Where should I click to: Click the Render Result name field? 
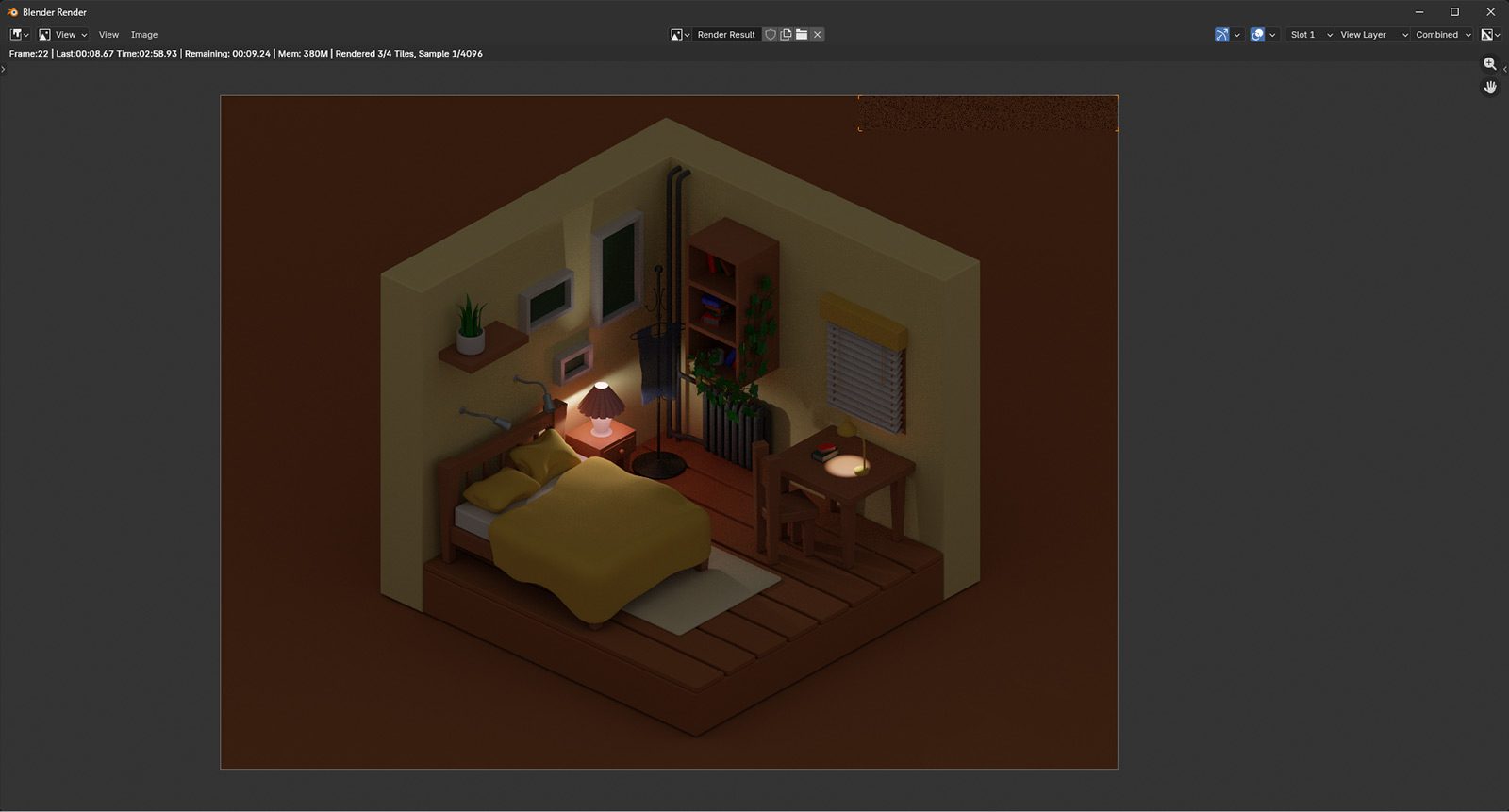point(726,35)
